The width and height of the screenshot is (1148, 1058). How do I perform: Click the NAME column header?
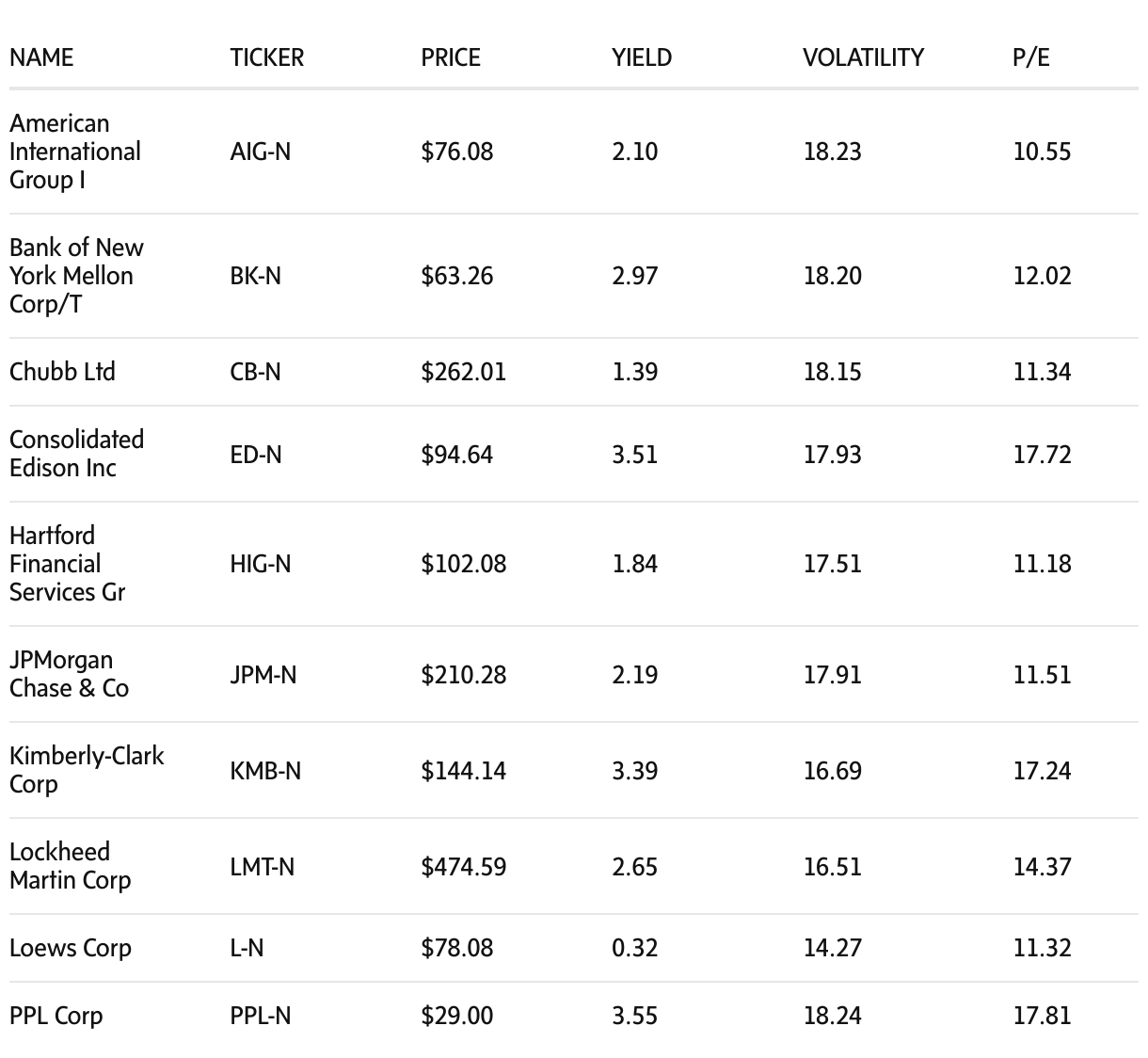pos(41,57)
